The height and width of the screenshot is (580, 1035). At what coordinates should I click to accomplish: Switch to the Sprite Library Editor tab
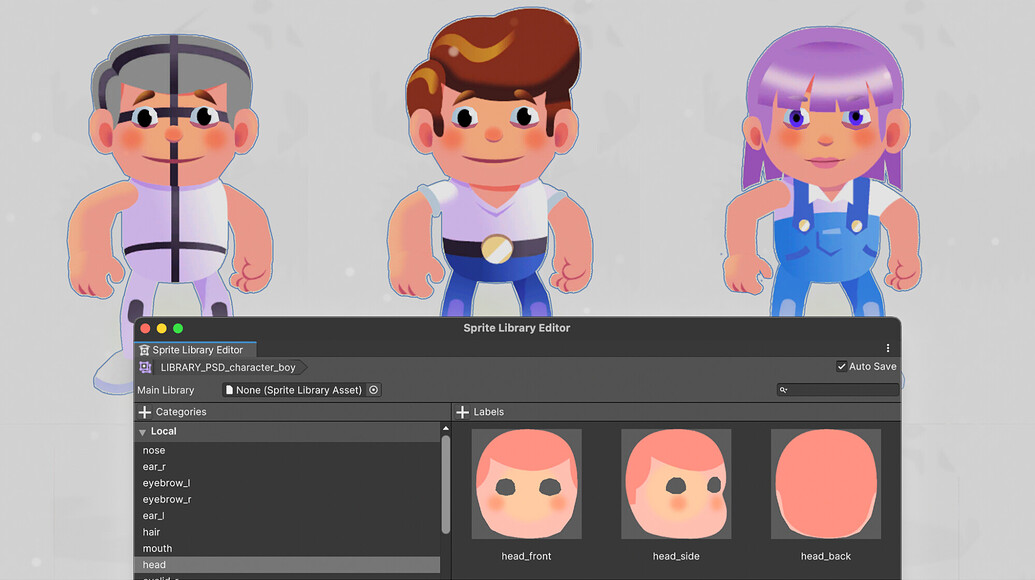[x=194, y=349]
